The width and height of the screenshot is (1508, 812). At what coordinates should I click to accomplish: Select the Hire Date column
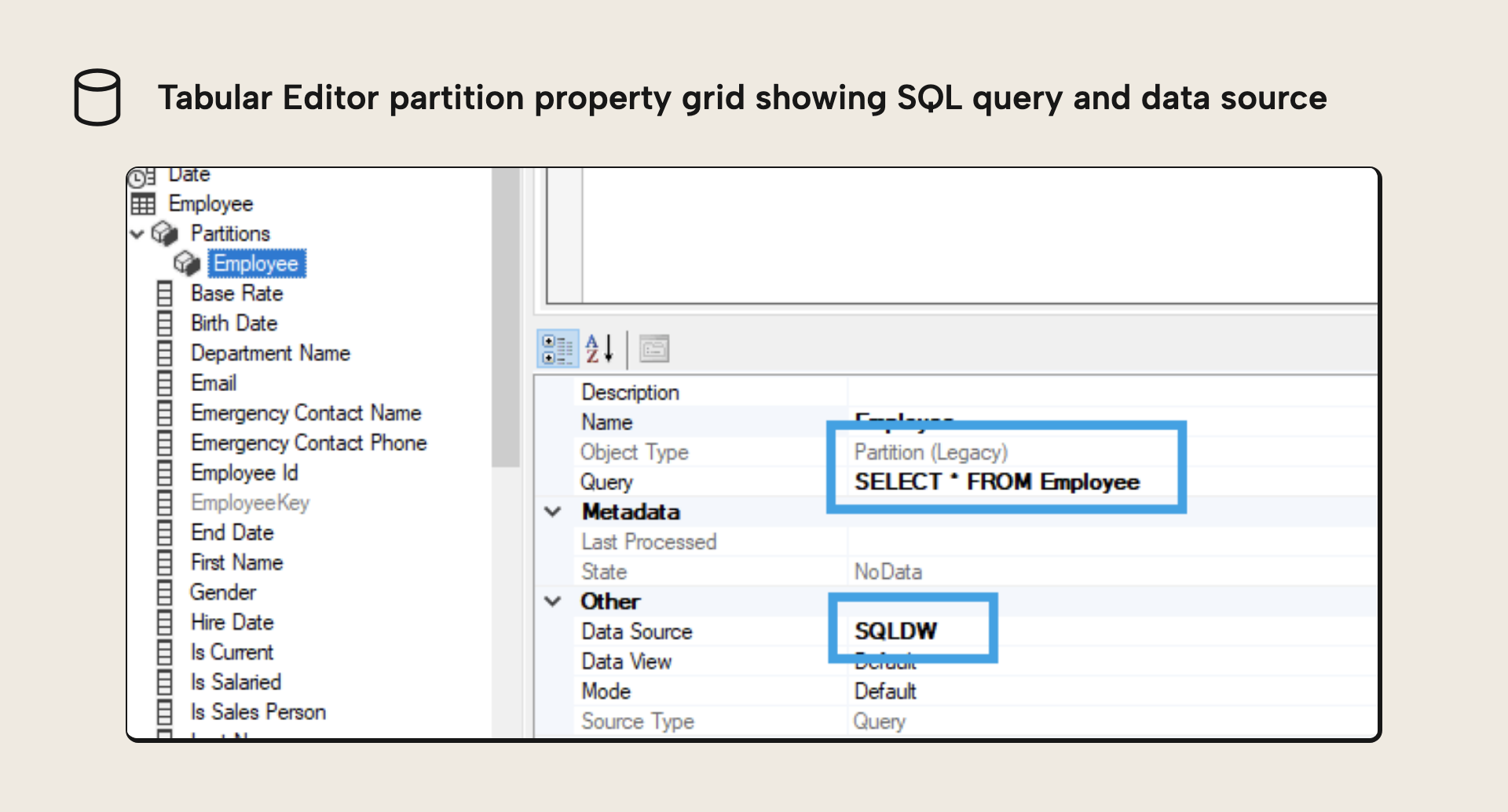(x=232, y=623)
